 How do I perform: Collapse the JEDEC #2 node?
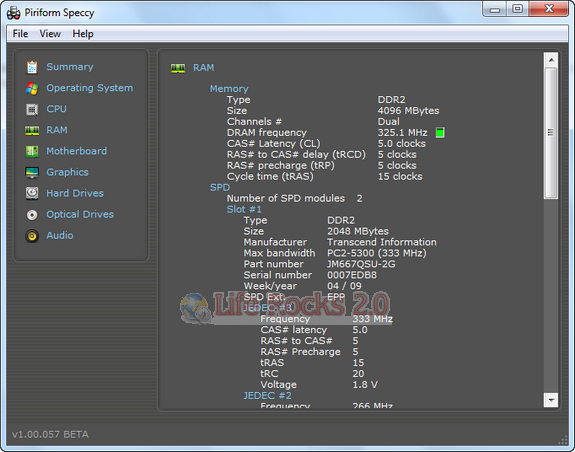pyautogui.click(x=267, y=396)
